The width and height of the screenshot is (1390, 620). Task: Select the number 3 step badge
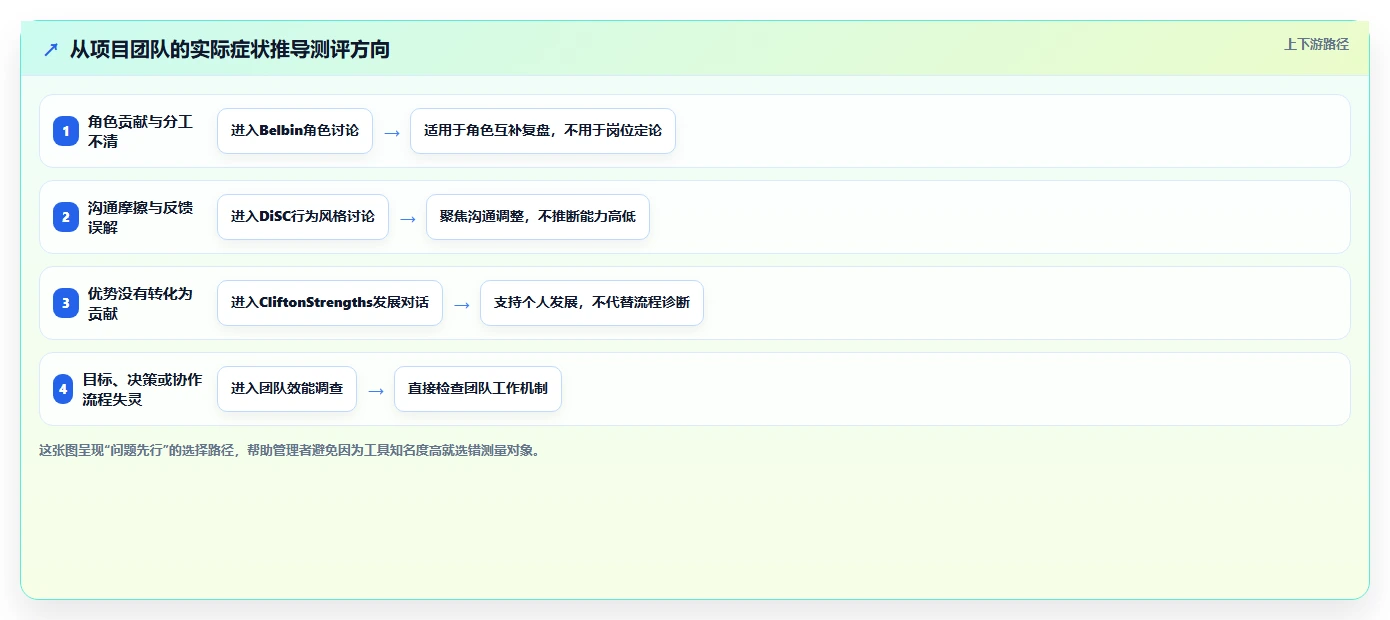tap(66, 303)
